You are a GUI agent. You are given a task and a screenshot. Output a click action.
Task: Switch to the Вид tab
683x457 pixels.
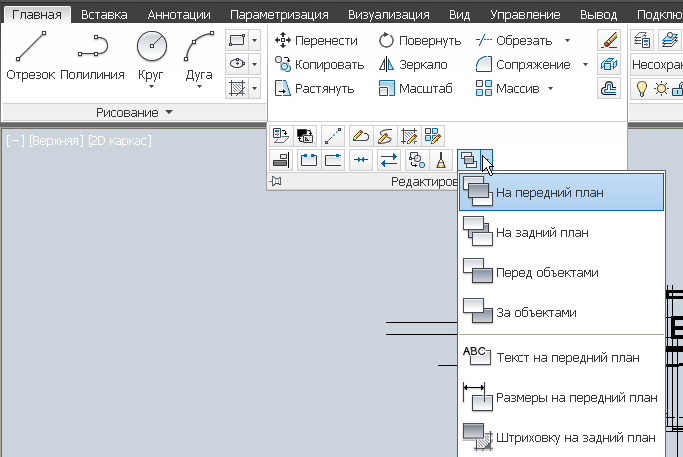click(460, 15)
